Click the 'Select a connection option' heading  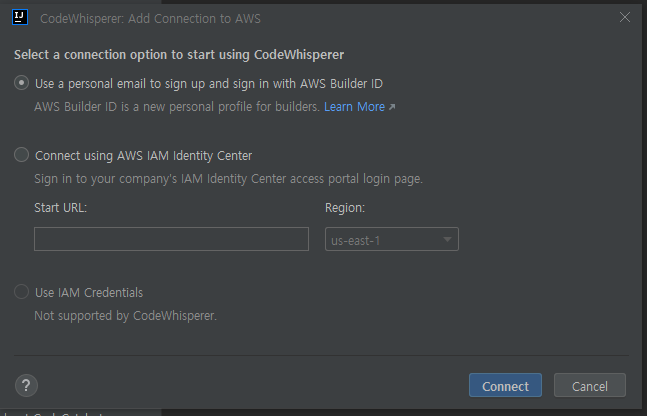179,54
